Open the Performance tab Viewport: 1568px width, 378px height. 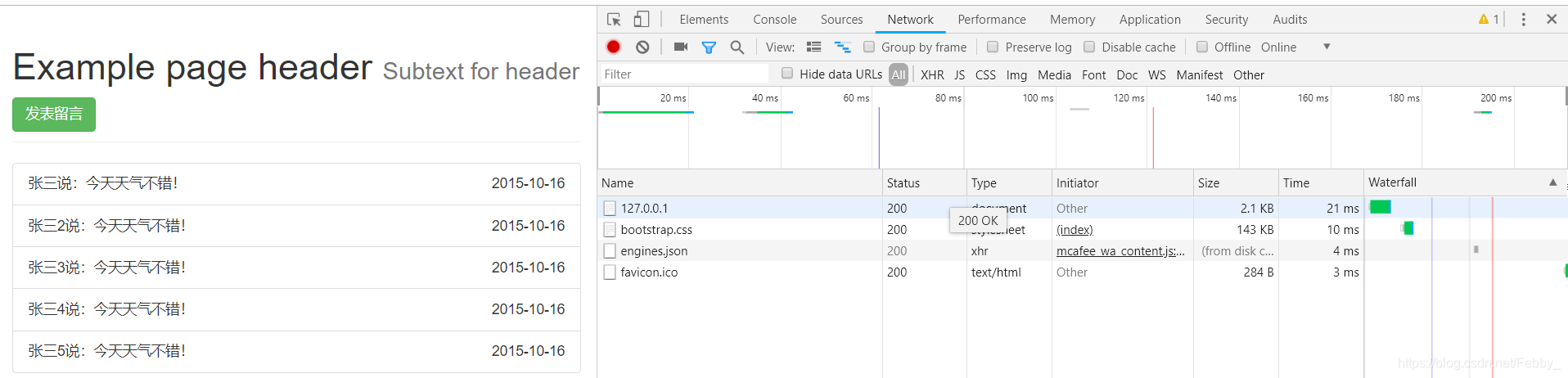992,20
